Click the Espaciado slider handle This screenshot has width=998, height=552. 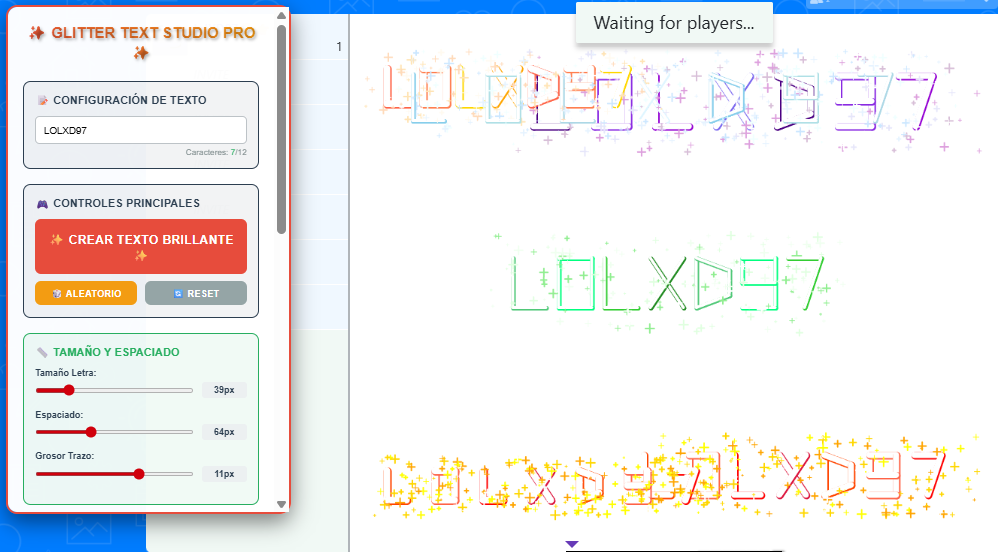(91, 432)
